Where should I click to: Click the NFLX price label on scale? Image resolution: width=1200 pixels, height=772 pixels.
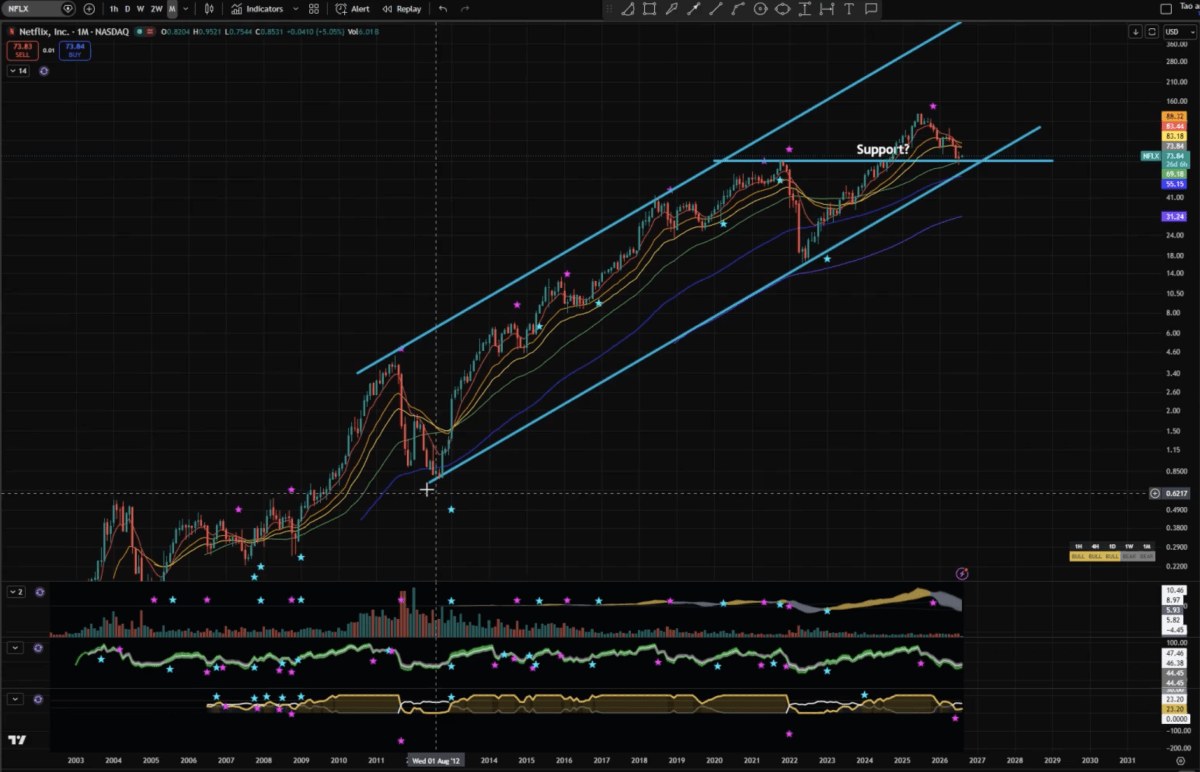pos(1151,156)
